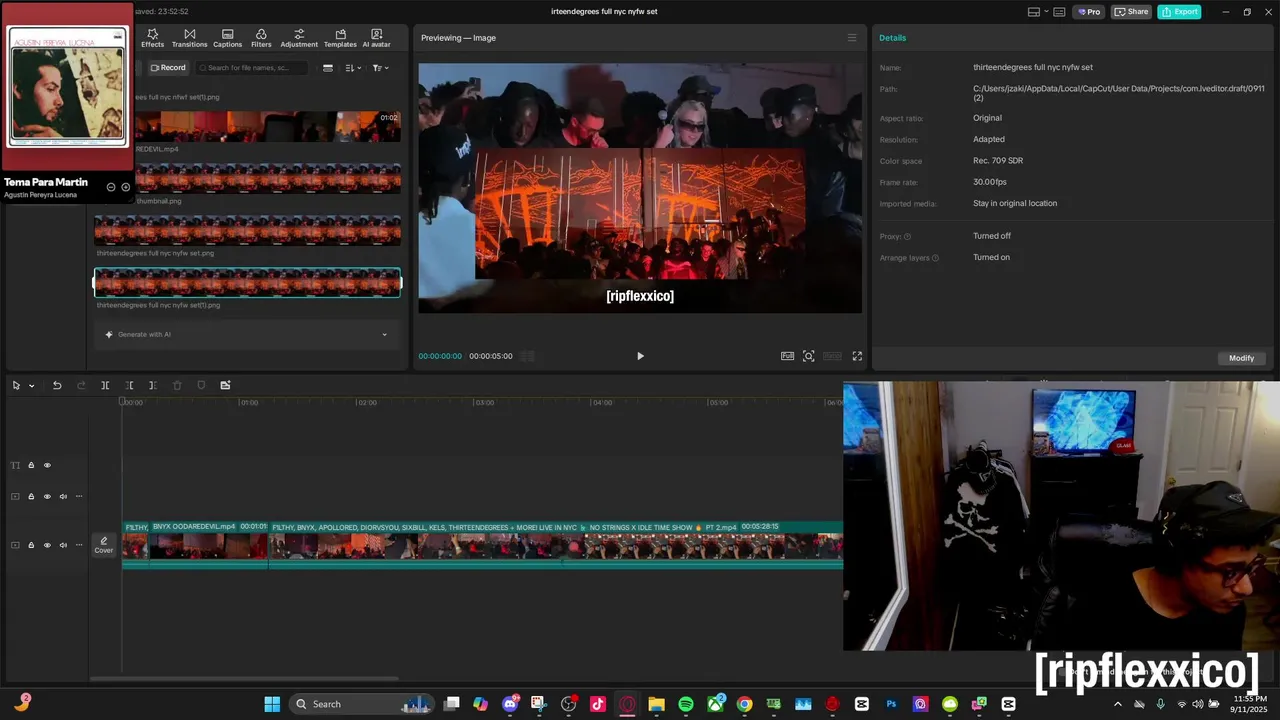This screenshot has width=1280, height=720.
Task: Open the Templates panel
Action: (x=340, y=38)
